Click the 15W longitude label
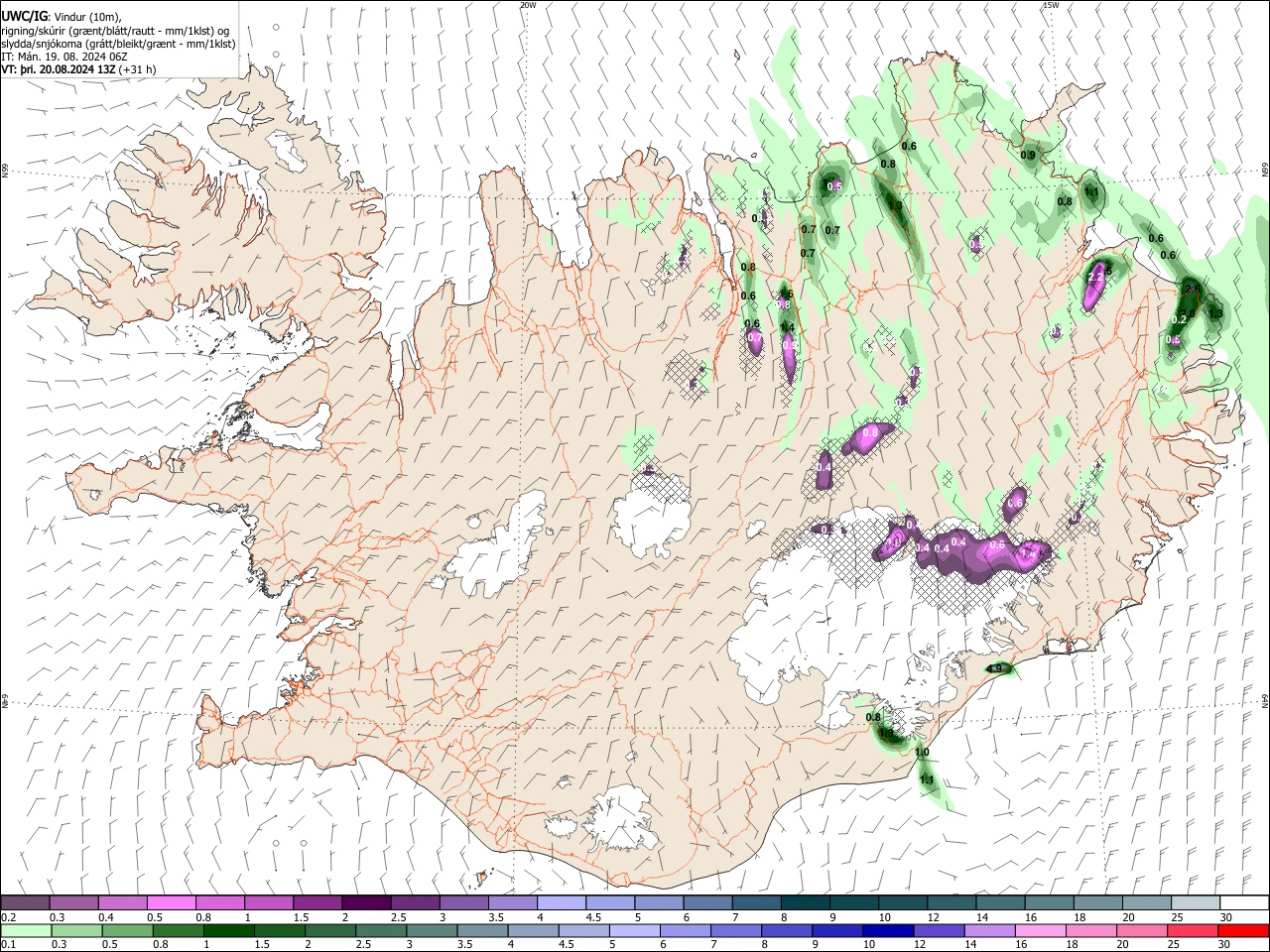The height and width of the screenshot is (952, 1270). (x=1051, y=4)
